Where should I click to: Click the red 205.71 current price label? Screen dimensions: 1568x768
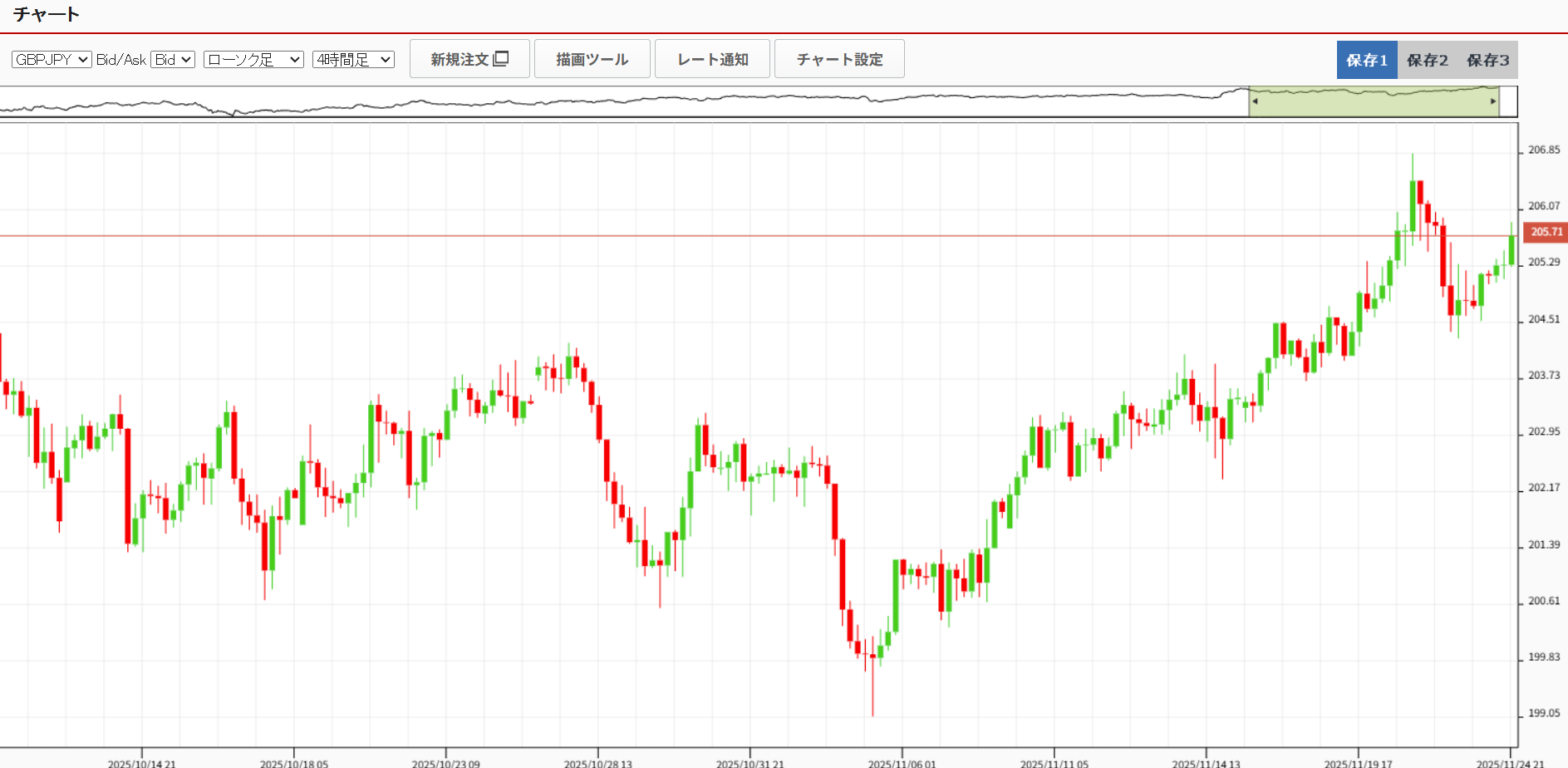(x=1546, y=232)
